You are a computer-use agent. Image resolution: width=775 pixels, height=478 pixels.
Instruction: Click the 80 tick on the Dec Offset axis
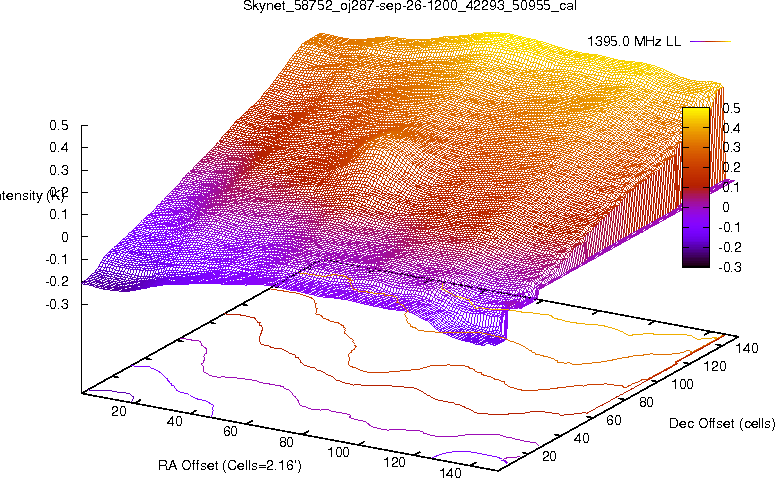tap(646, 402)
